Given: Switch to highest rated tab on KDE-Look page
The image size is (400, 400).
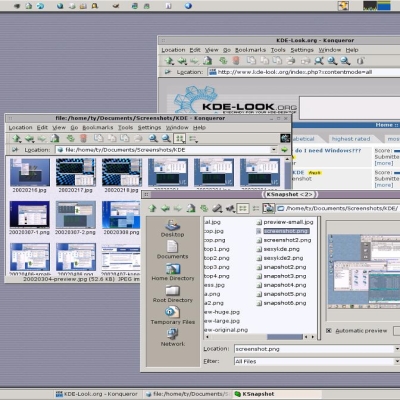Looking at the screenshot, I should click(x=351, y=139).
